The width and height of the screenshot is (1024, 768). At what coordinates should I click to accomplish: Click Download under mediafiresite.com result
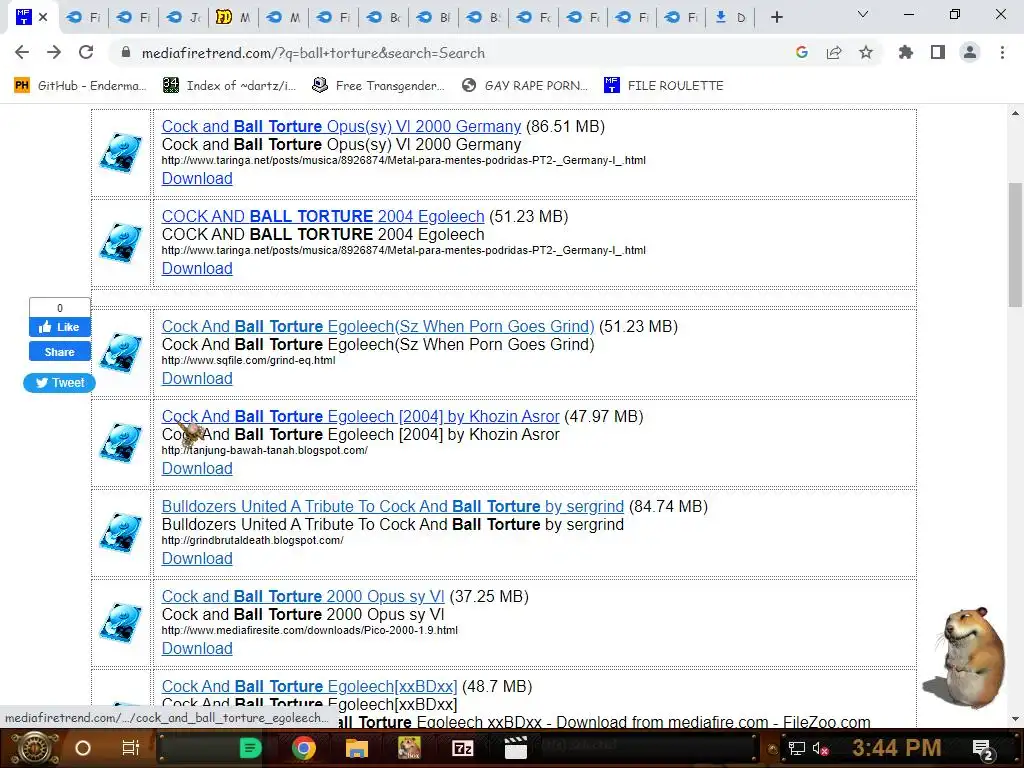tap(197, 648)
